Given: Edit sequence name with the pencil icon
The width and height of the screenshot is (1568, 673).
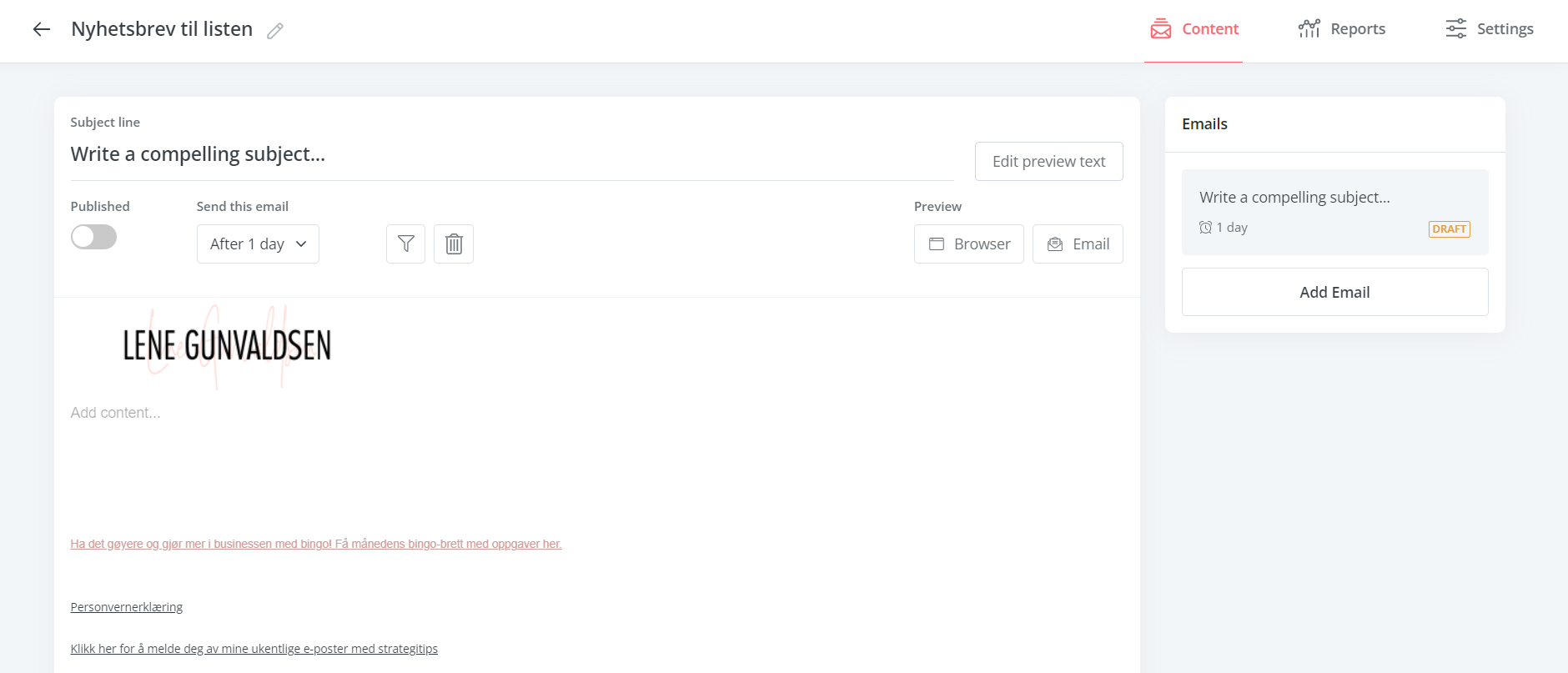Looking at the screenshot, I should coord(275,31).
